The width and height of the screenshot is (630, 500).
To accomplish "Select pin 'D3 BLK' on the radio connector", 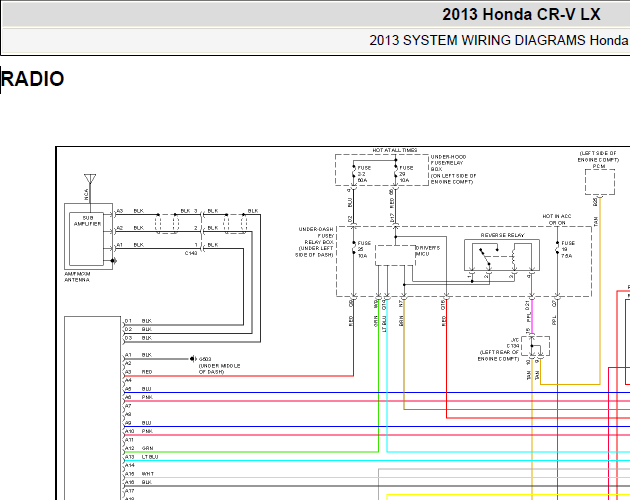I will [x=138, y=338].
